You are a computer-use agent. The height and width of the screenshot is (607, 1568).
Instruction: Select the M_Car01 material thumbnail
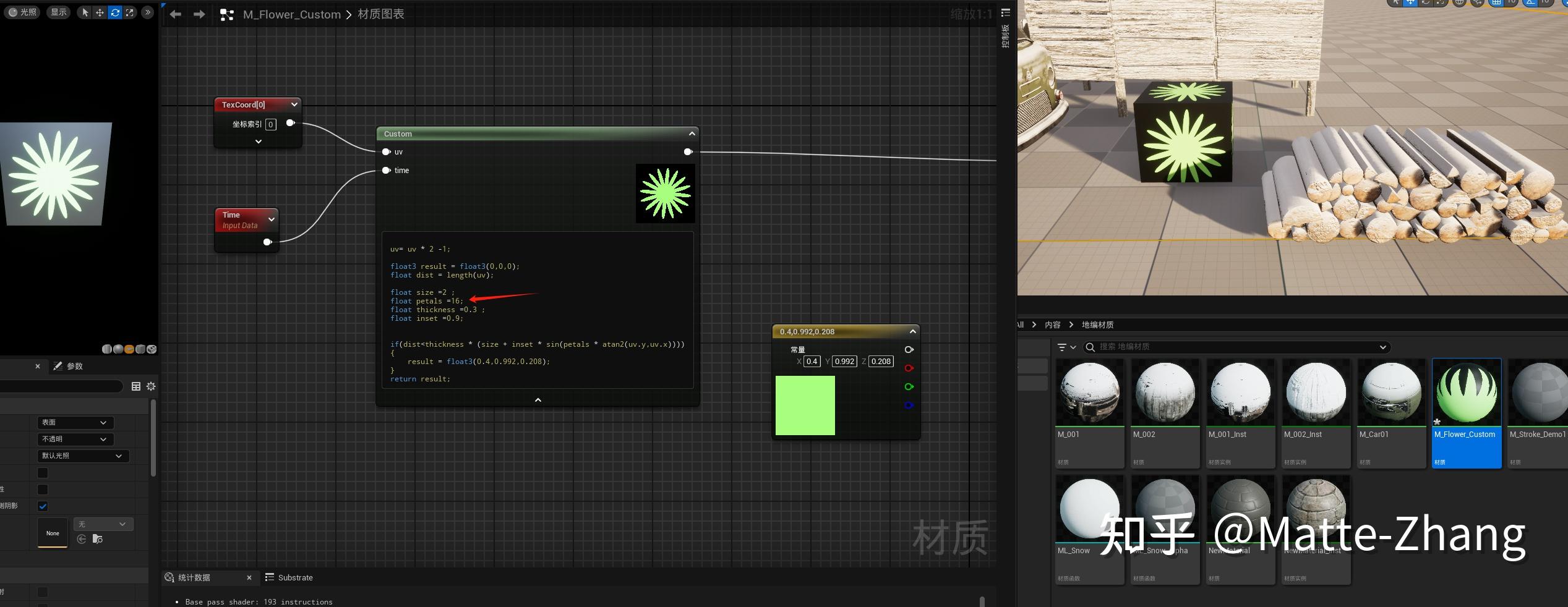(1391, 391)
